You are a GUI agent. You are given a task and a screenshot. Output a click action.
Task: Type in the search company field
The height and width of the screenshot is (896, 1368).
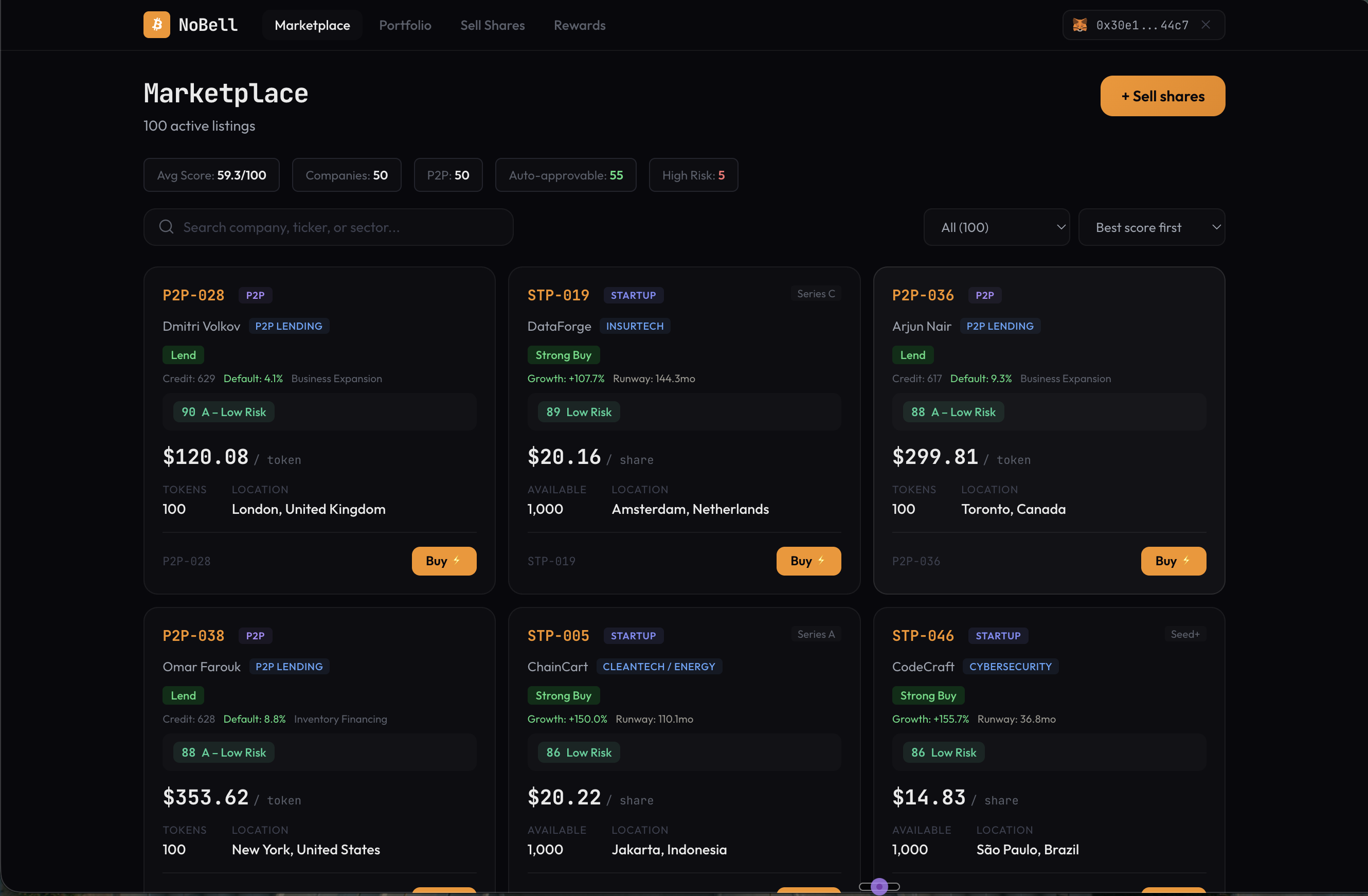pos(339,227)
